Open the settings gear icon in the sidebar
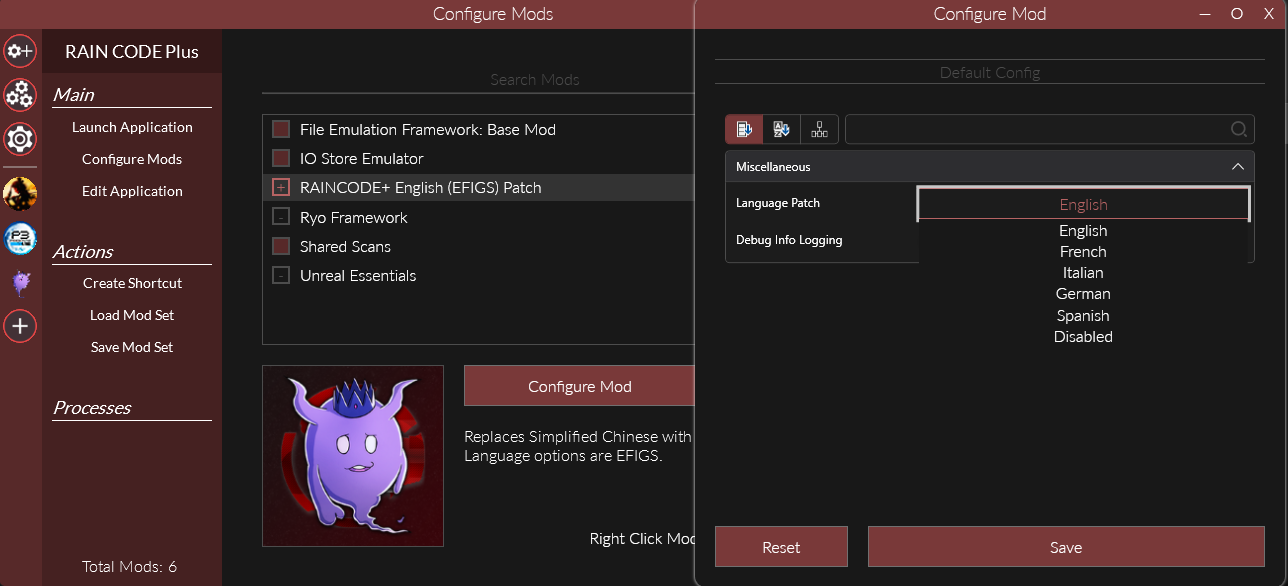 click(20, 138)
